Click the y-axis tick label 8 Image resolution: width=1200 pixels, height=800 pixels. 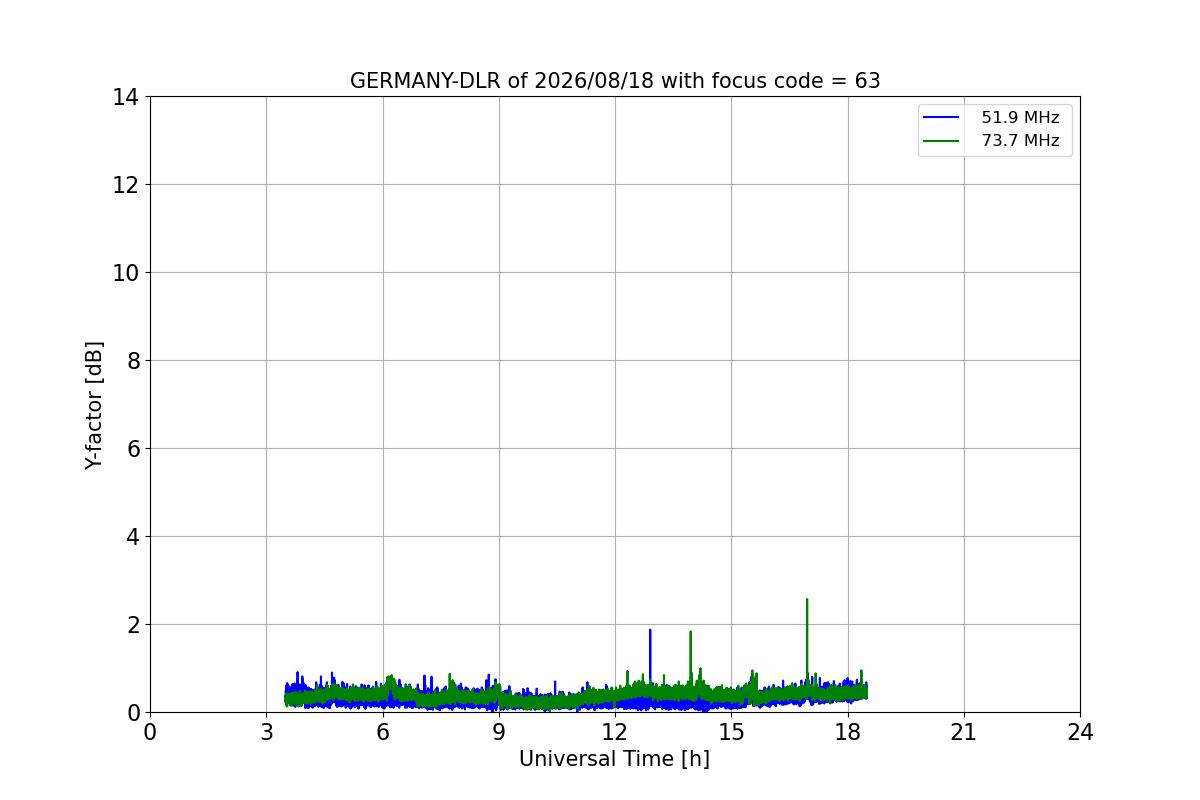tap(133, 361)
